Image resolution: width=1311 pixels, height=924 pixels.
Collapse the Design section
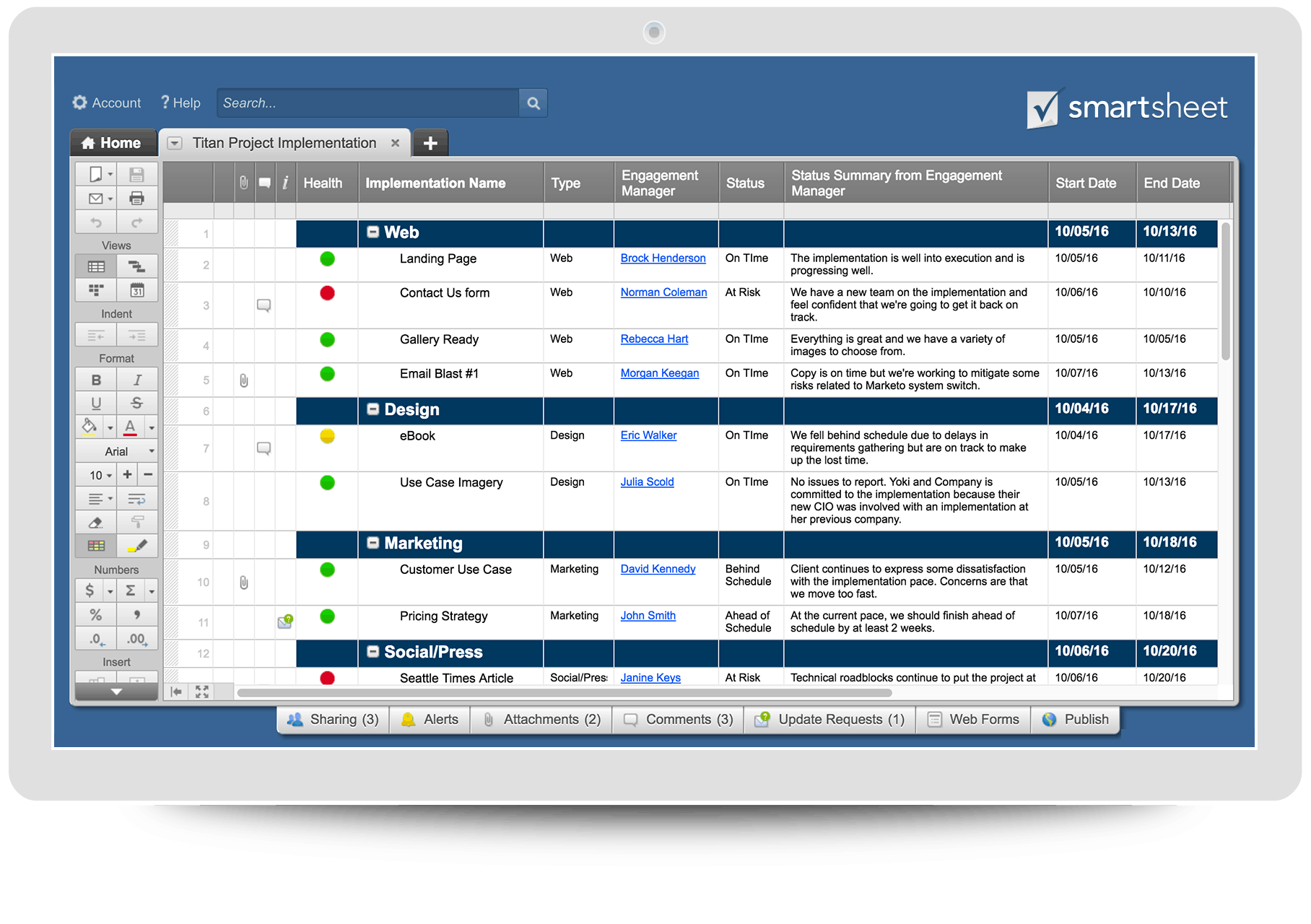point(373,409)
